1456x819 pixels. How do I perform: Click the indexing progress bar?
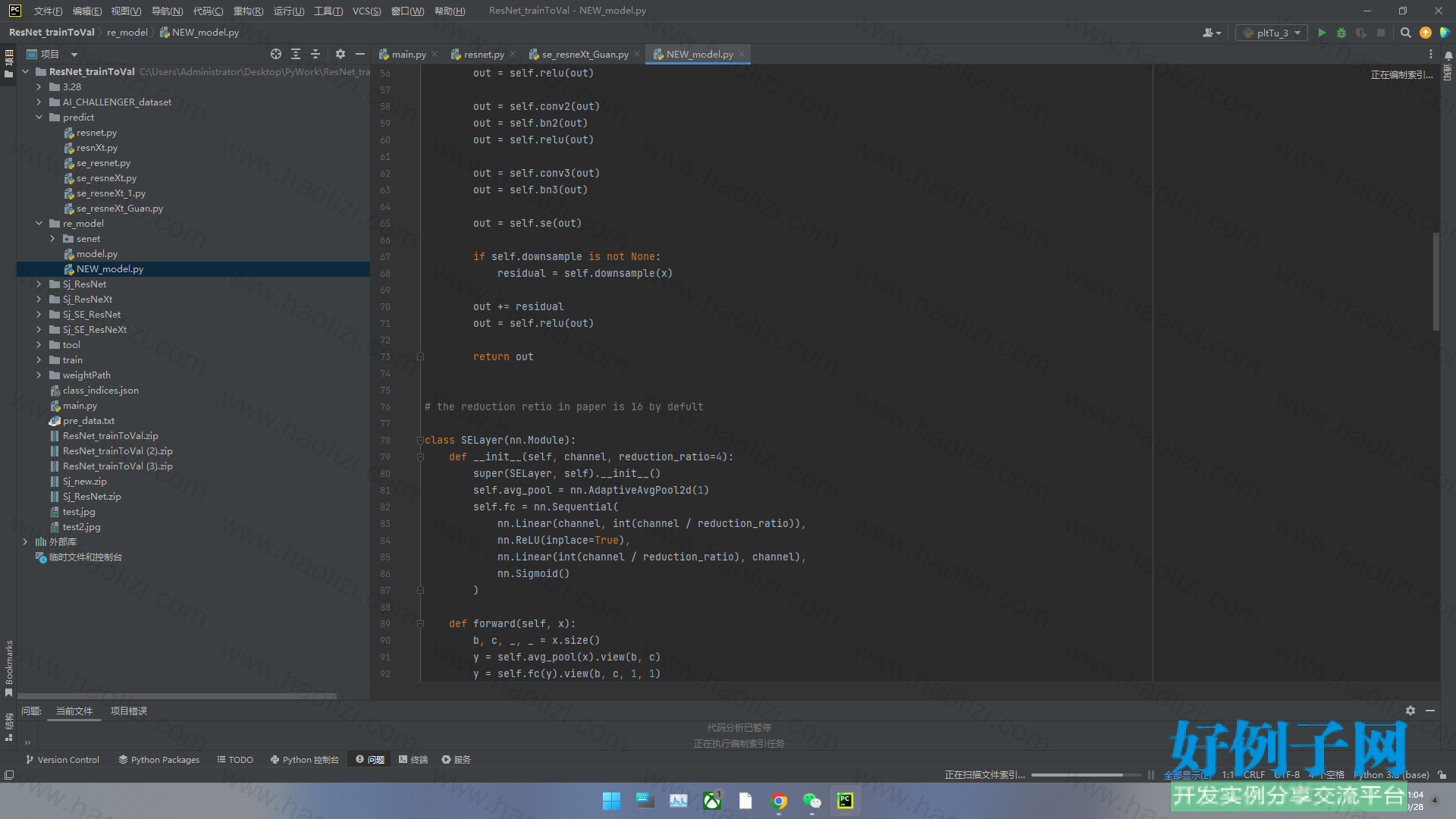pos(1086,775)
